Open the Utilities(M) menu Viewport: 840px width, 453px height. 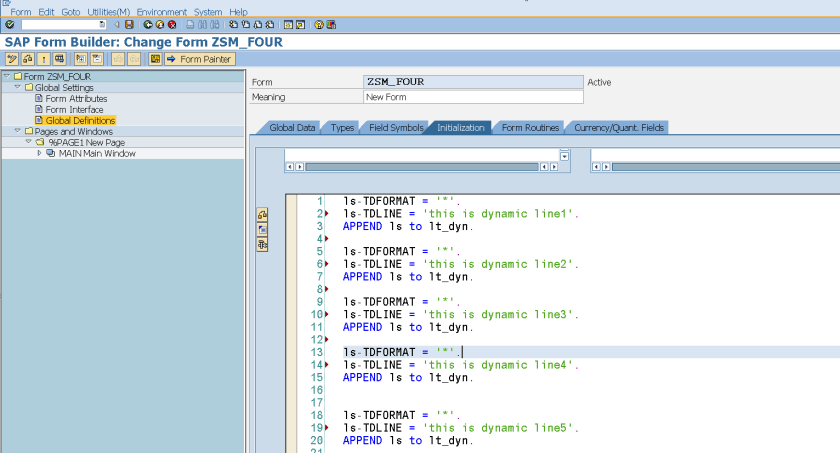pos(108,11)
